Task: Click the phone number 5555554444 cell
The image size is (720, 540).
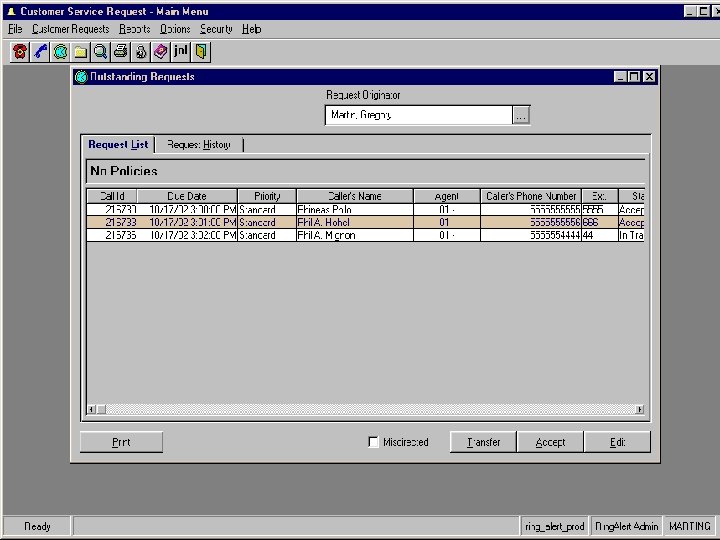Action: tap(531, 236)
